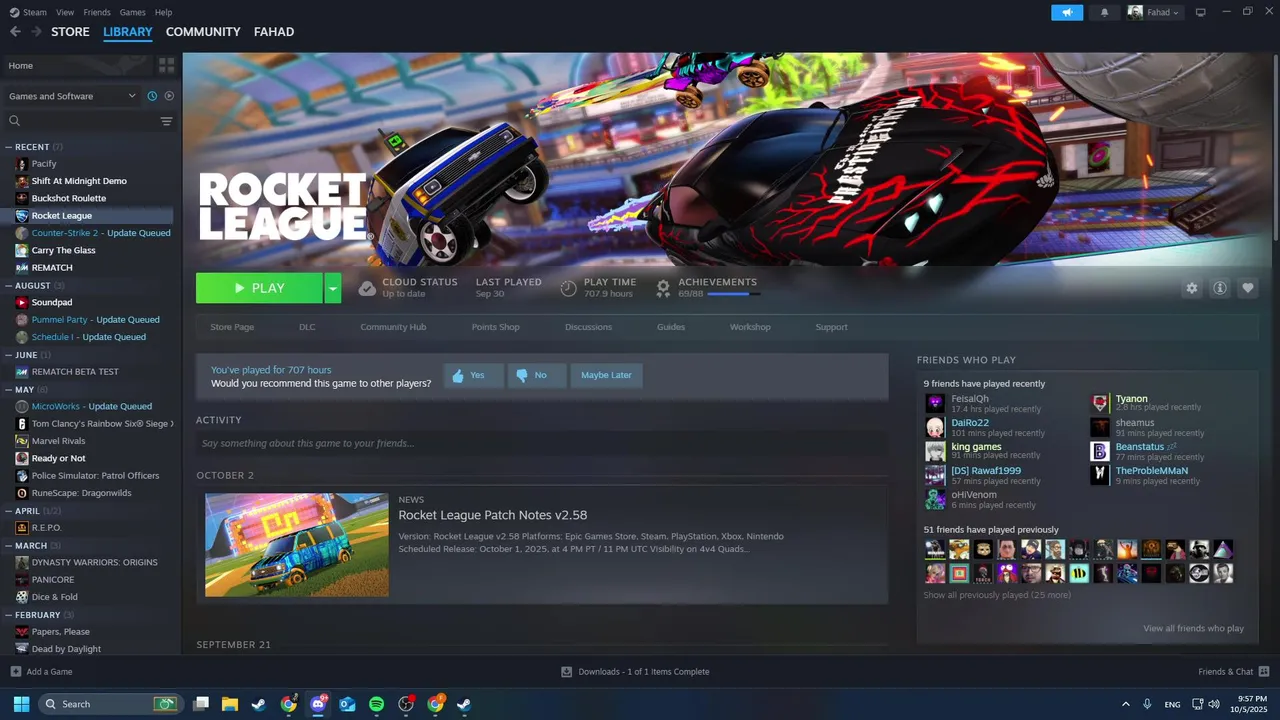Click the Home library button
The image size is (1280, 720).
click(x=76, y=65)
